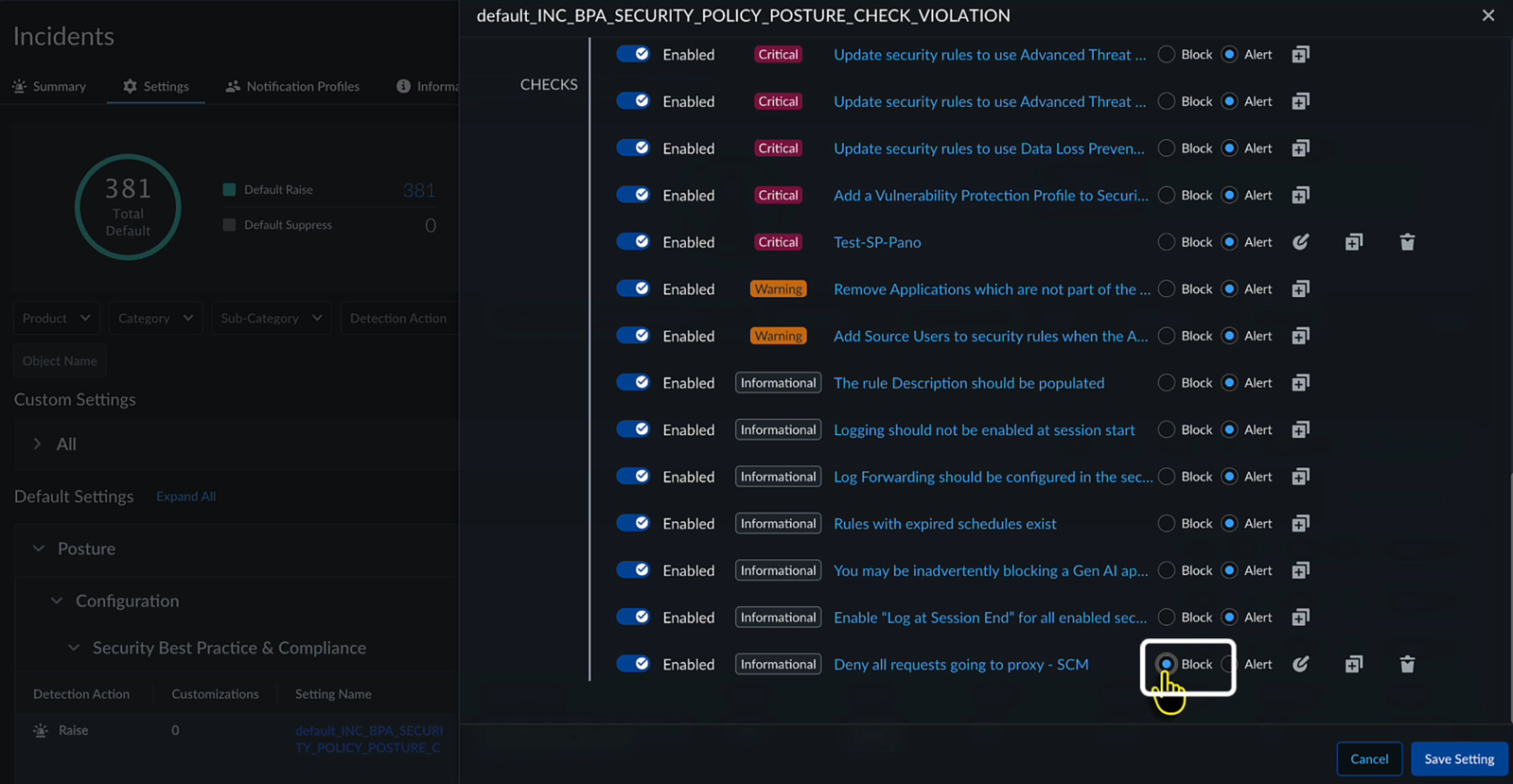Edit the Deny all requests proxy check
The image size is (1513, 784).
(1300, 664)
